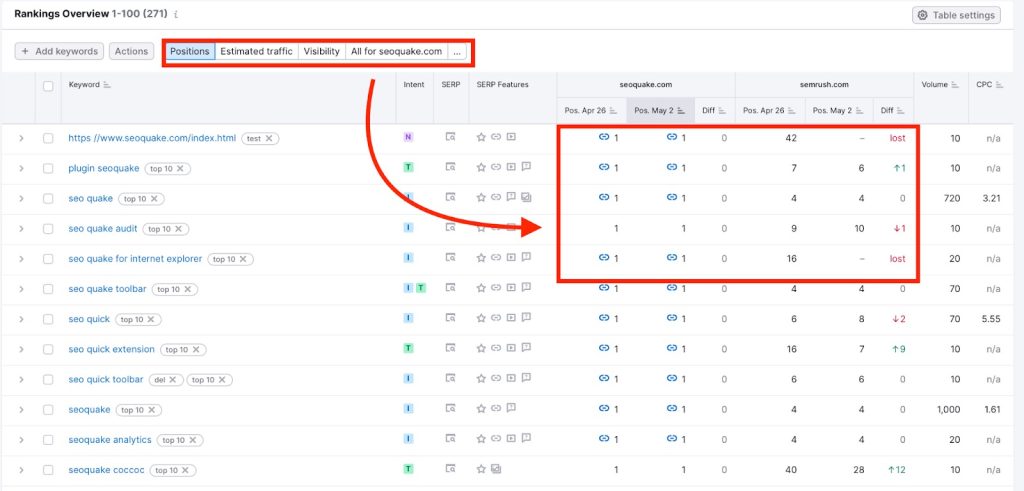Remove top 10 tag from seo quake audit
Viewport: 1024px width, 491px height.
(x=178, y=229)
